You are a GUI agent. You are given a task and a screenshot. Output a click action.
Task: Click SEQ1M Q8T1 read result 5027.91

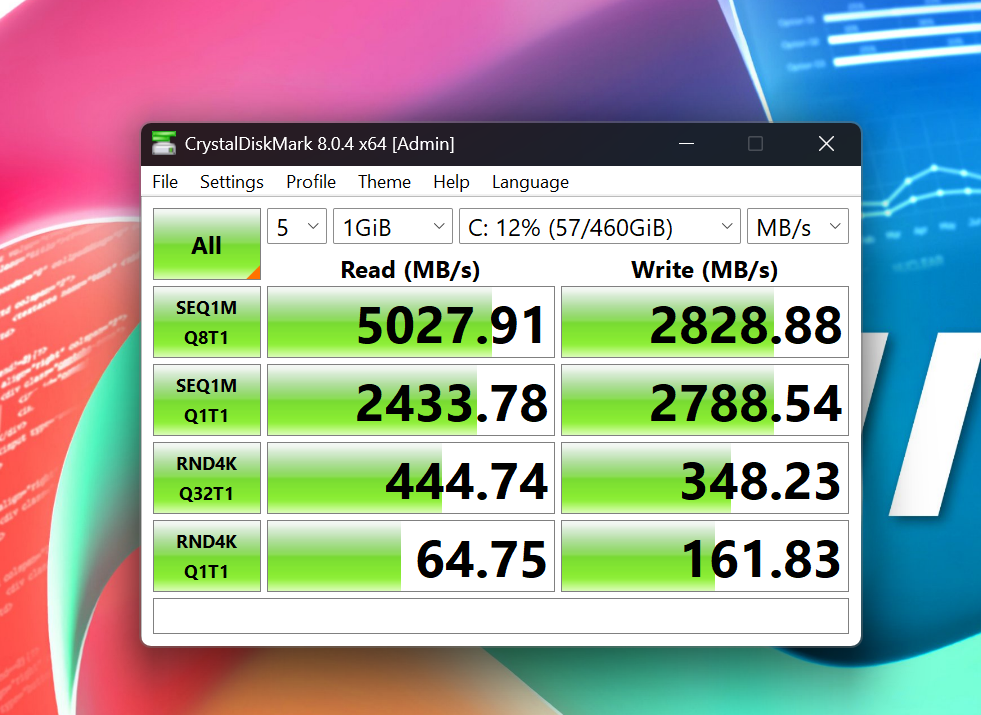pos(411,322)
